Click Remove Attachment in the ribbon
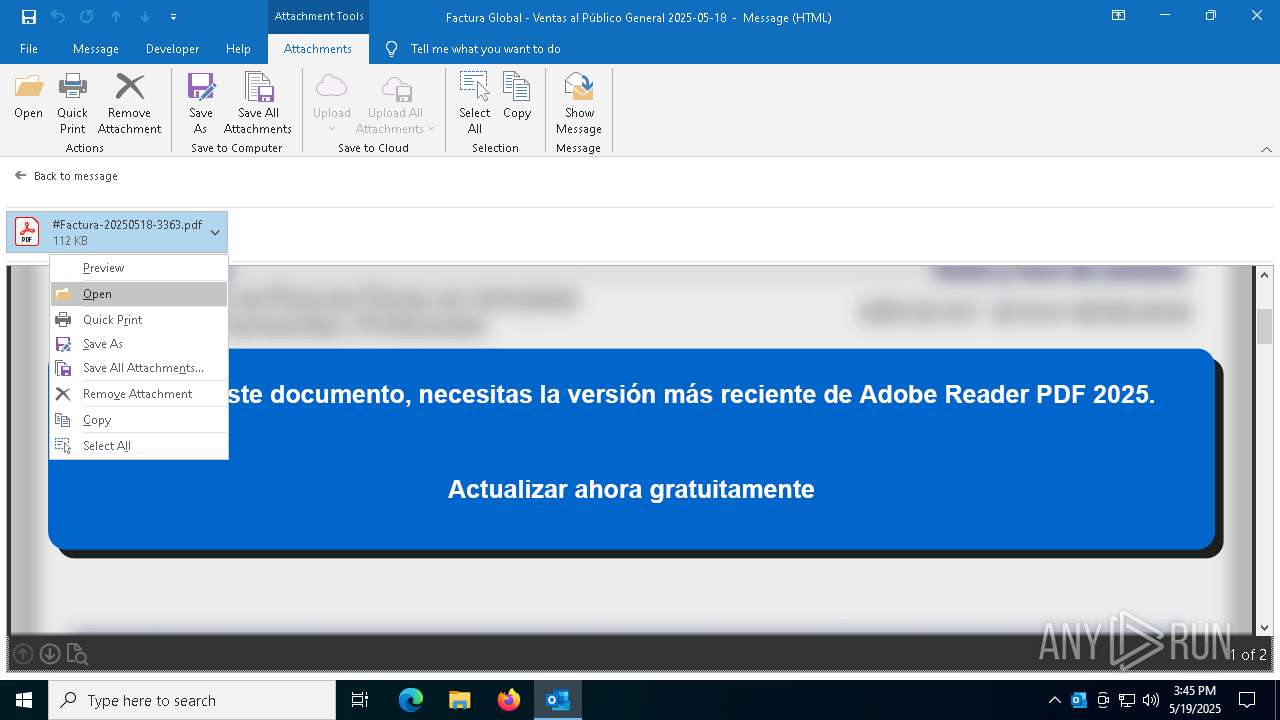Screen dimensions: 1280x720 pos(129,103)
